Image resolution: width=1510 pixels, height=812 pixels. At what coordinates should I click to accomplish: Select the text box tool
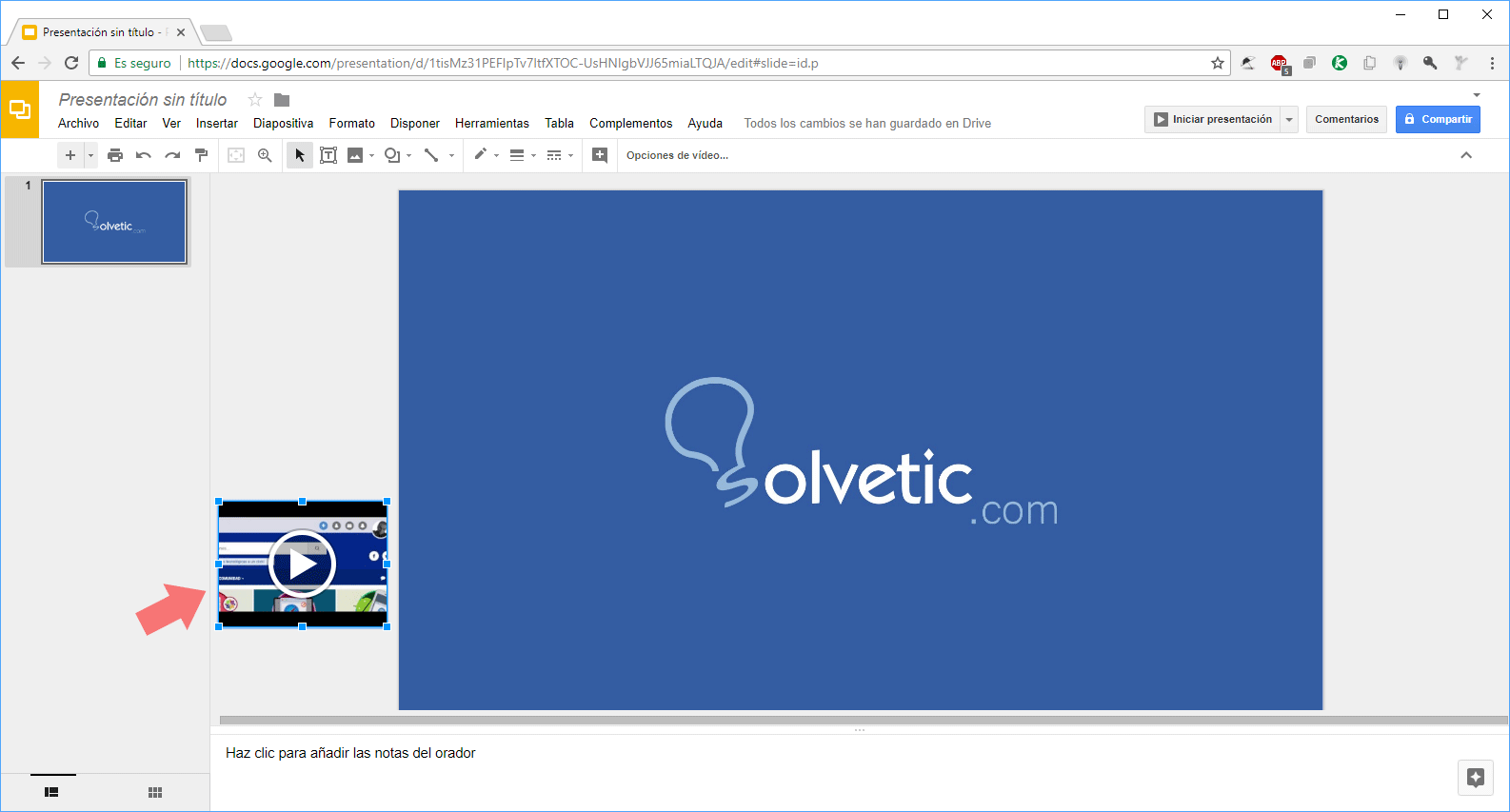328,155
